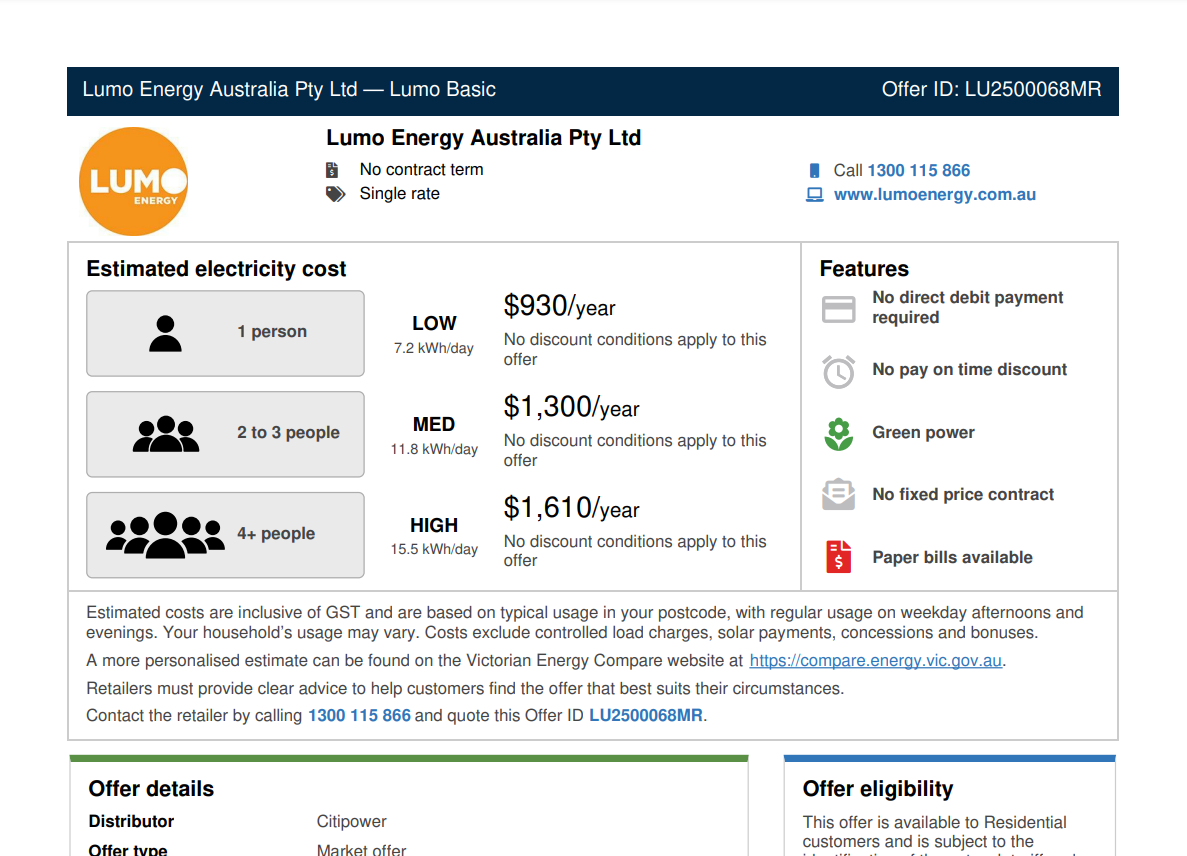Click the LOW usage label
This screenshot has height=856, width=1187.
pyautogui.click(x=435, y=323)
